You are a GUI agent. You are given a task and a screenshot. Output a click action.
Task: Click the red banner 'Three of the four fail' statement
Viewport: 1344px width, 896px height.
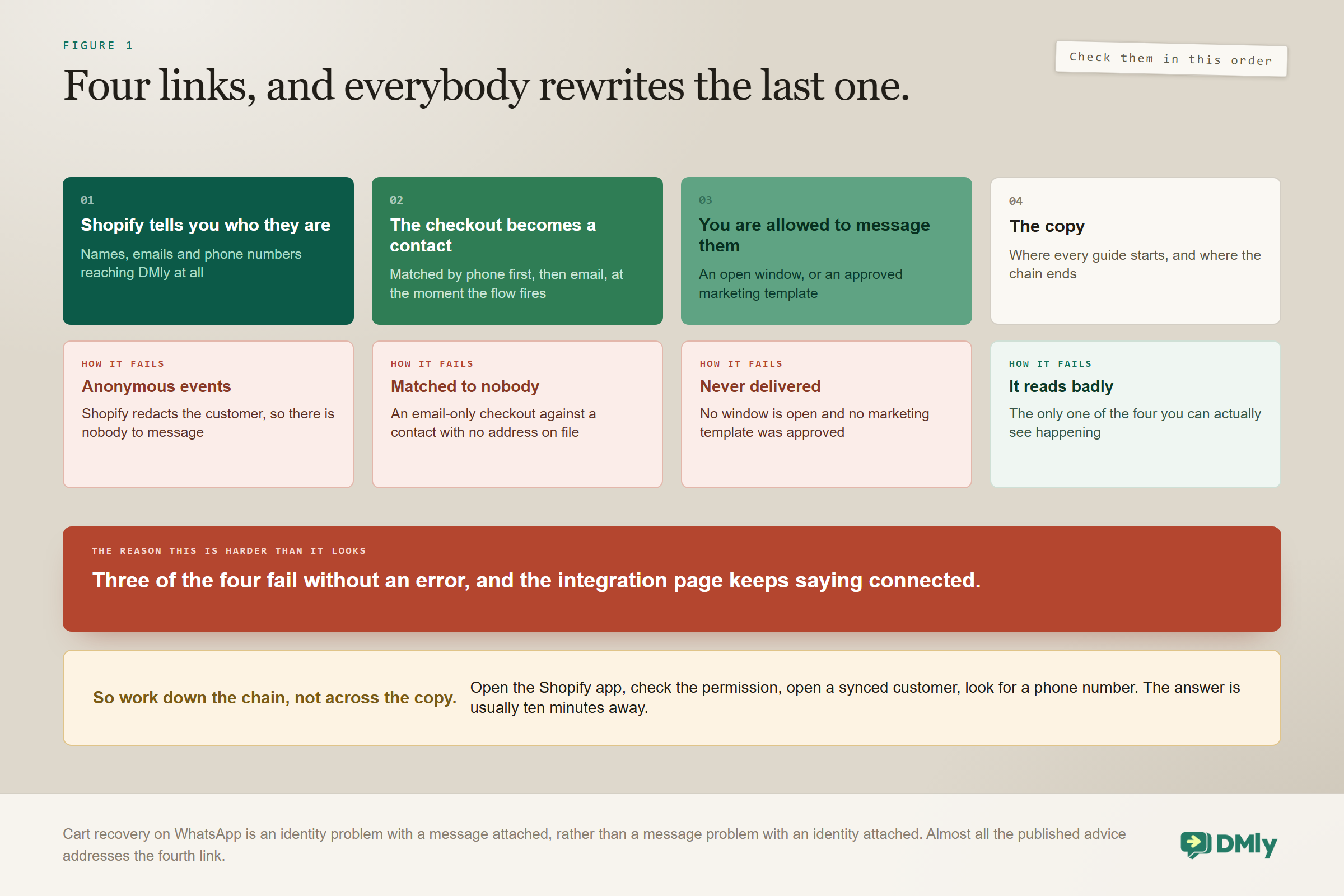click(536, 581)
